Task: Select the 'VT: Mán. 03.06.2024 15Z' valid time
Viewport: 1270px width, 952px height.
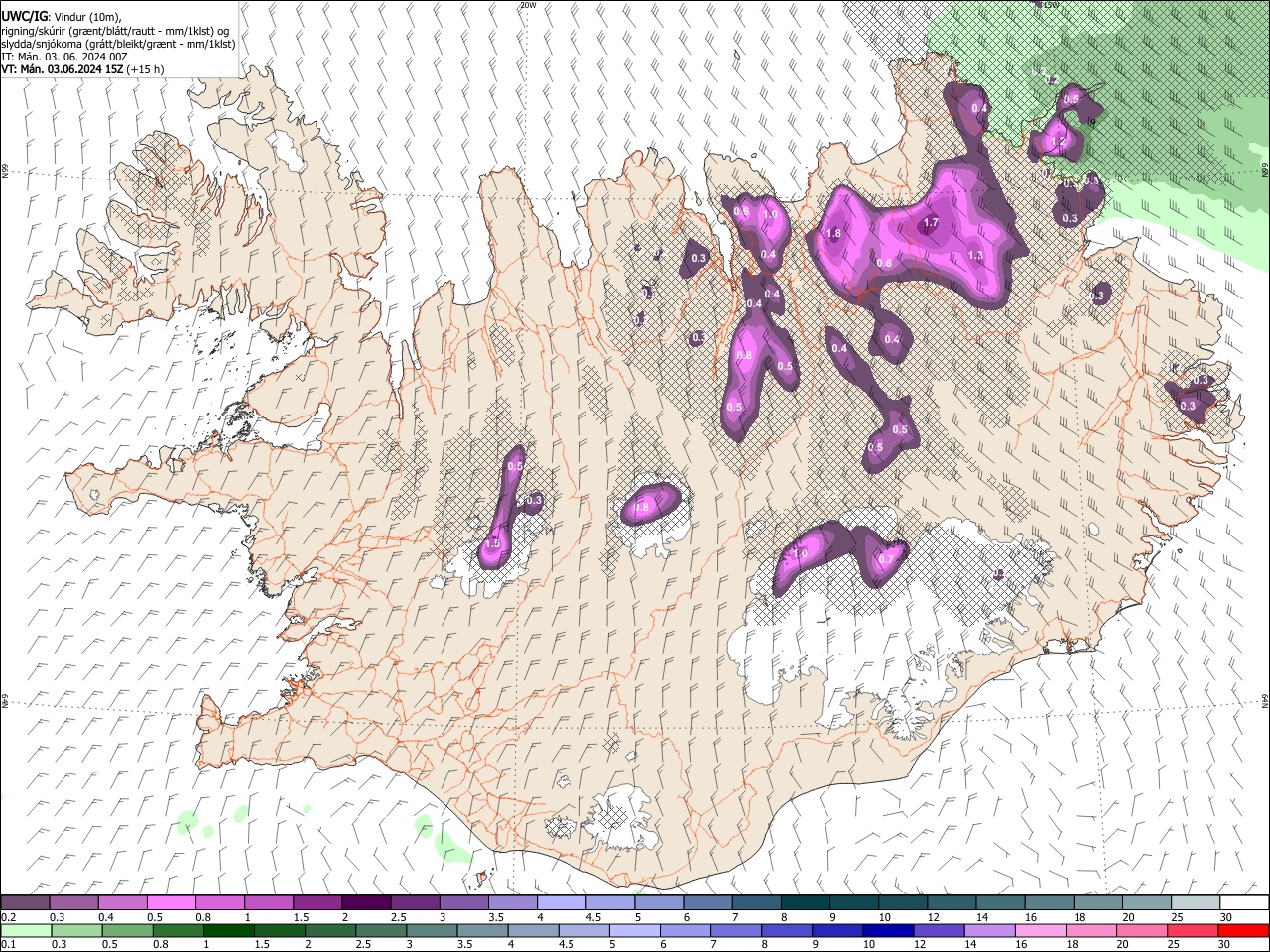Action: pos(62,69)
